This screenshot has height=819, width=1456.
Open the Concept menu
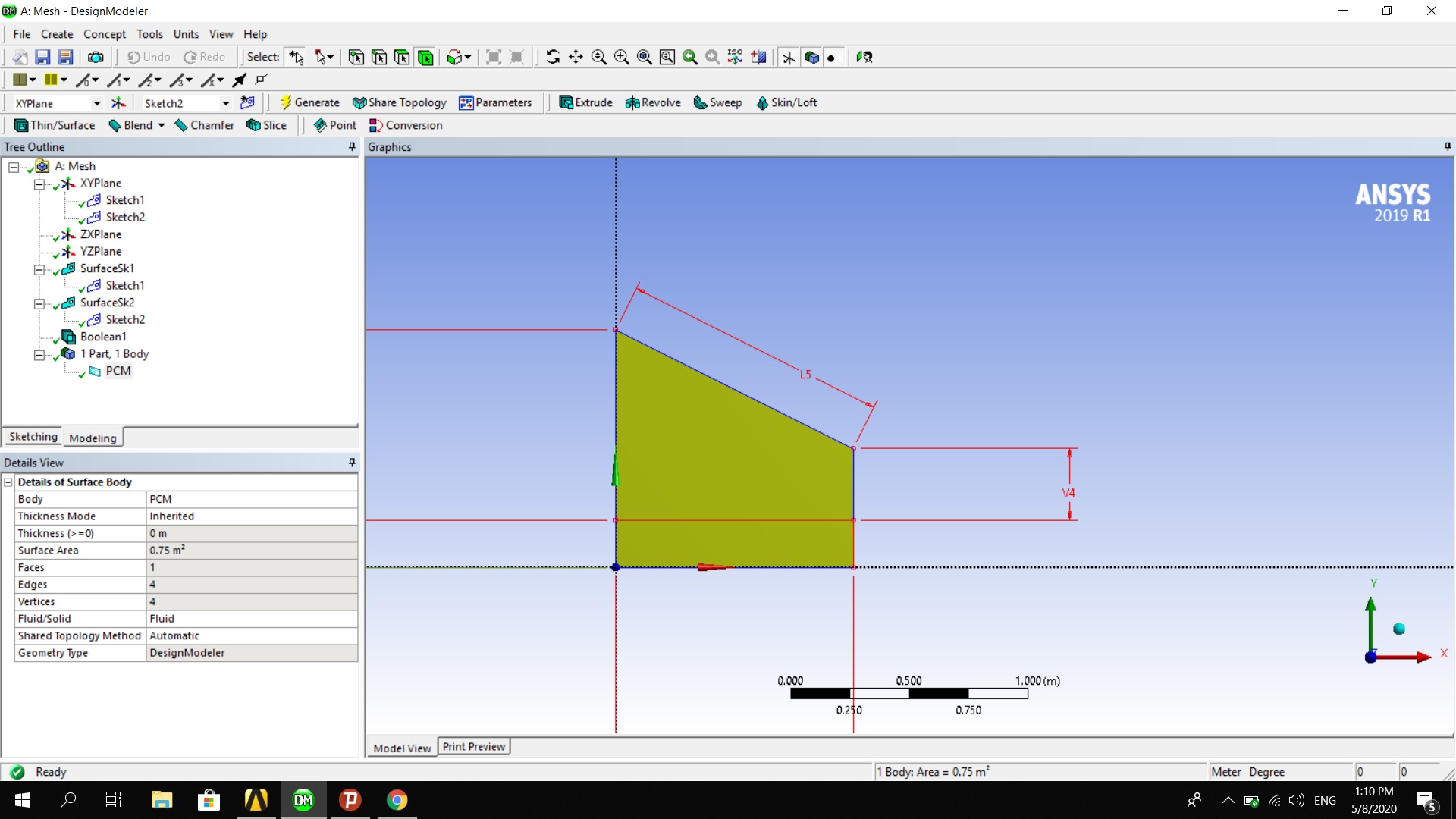point(105,34)
